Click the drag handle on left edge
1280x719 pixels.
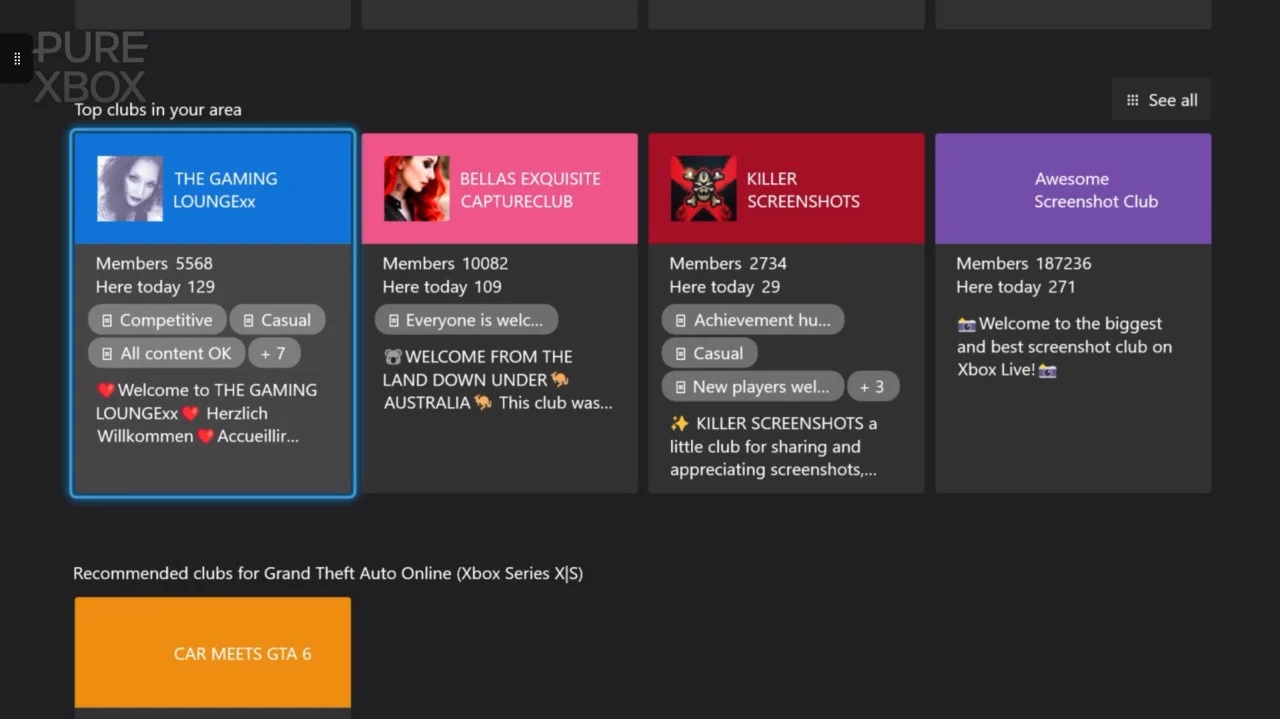(17, 59)
